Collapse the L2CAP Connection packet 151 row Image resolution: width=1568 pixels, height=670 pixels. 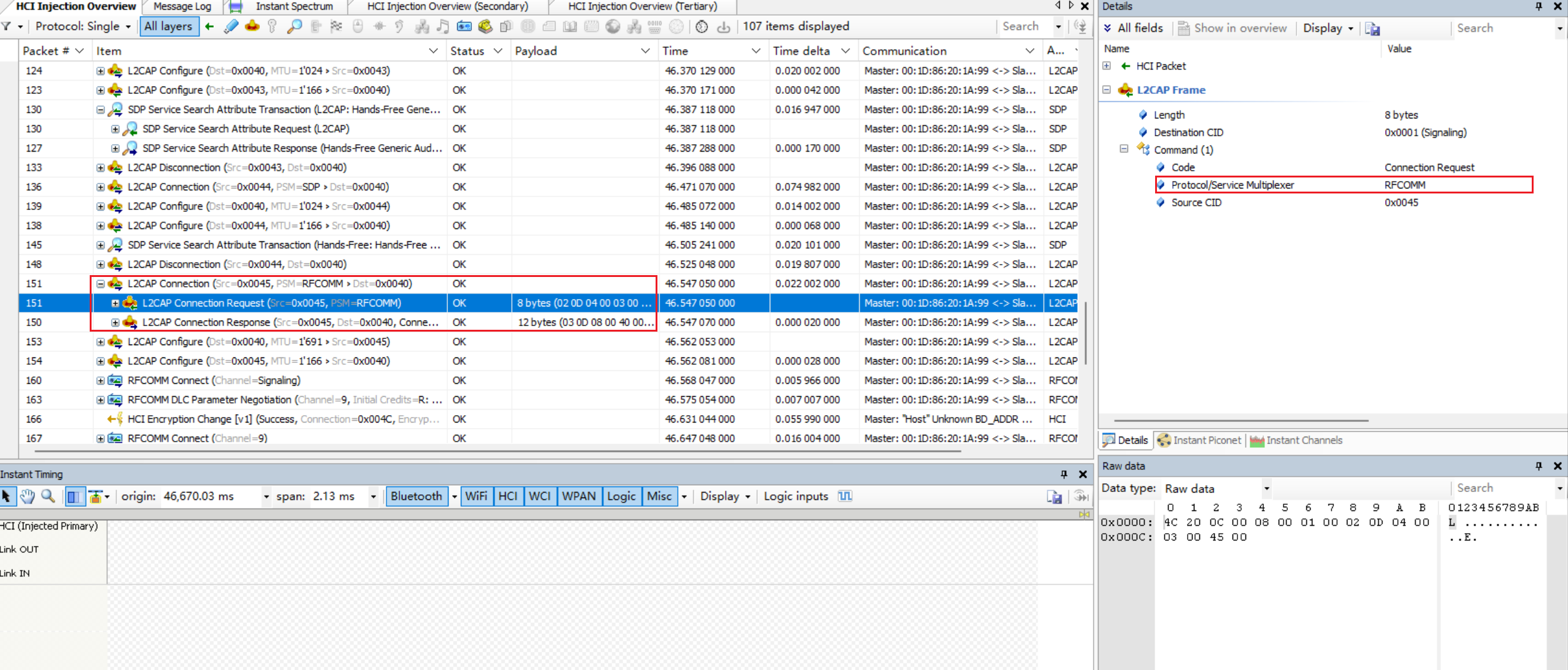tap(100, 284)
